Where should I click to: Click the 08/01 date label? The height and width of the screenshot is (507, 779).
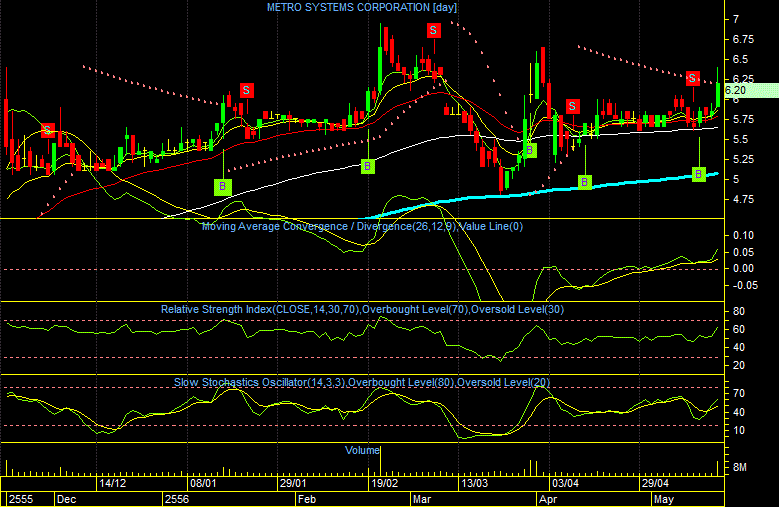click(x=203, y=483)
